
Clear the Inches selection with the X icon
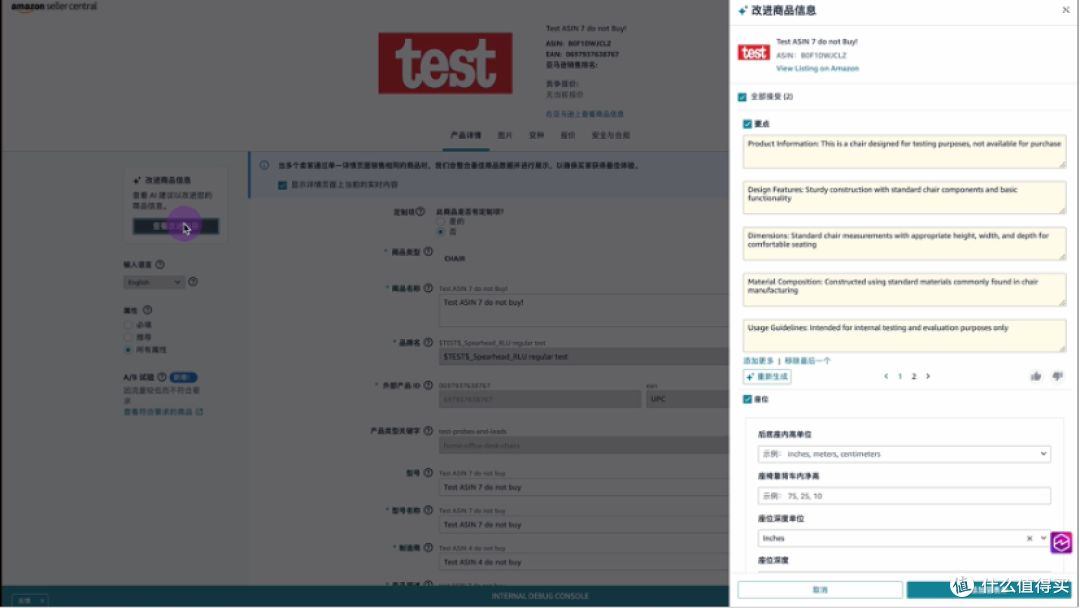[1029, 538]
